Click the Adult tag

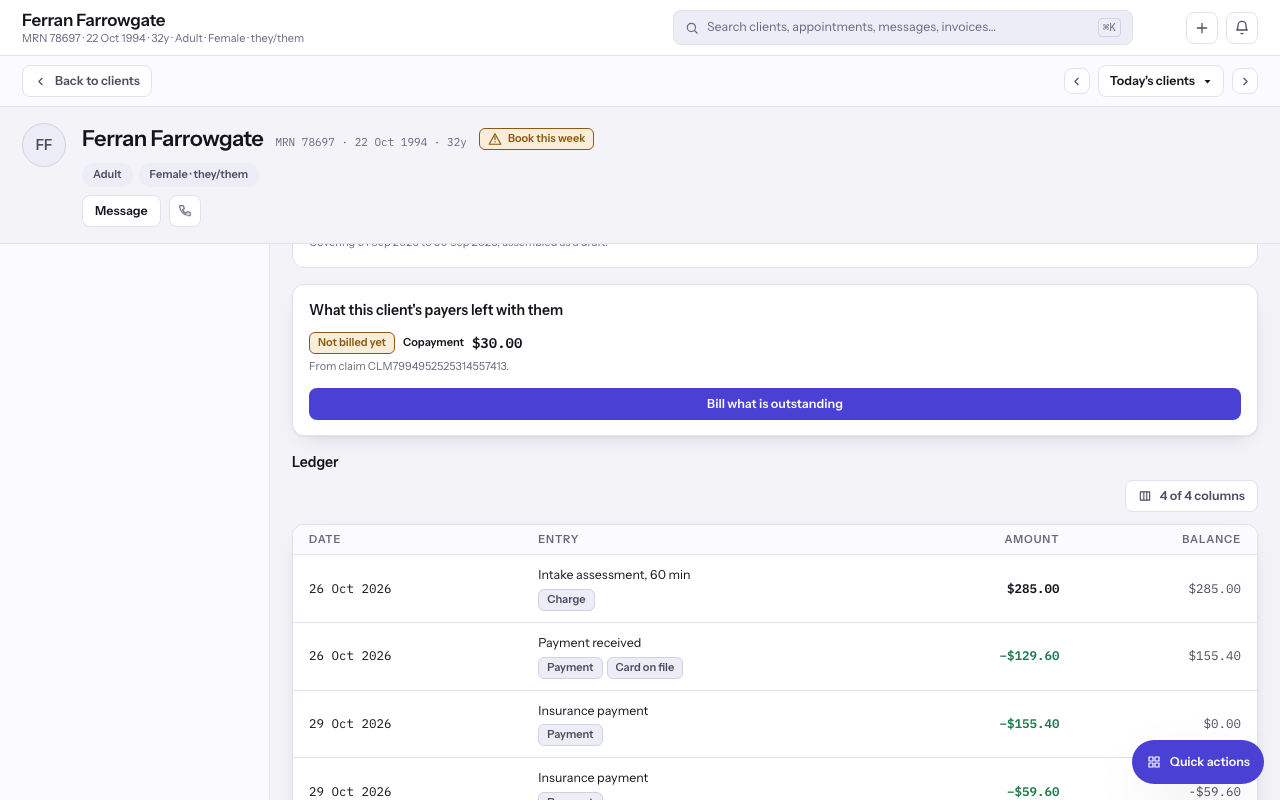107,174
